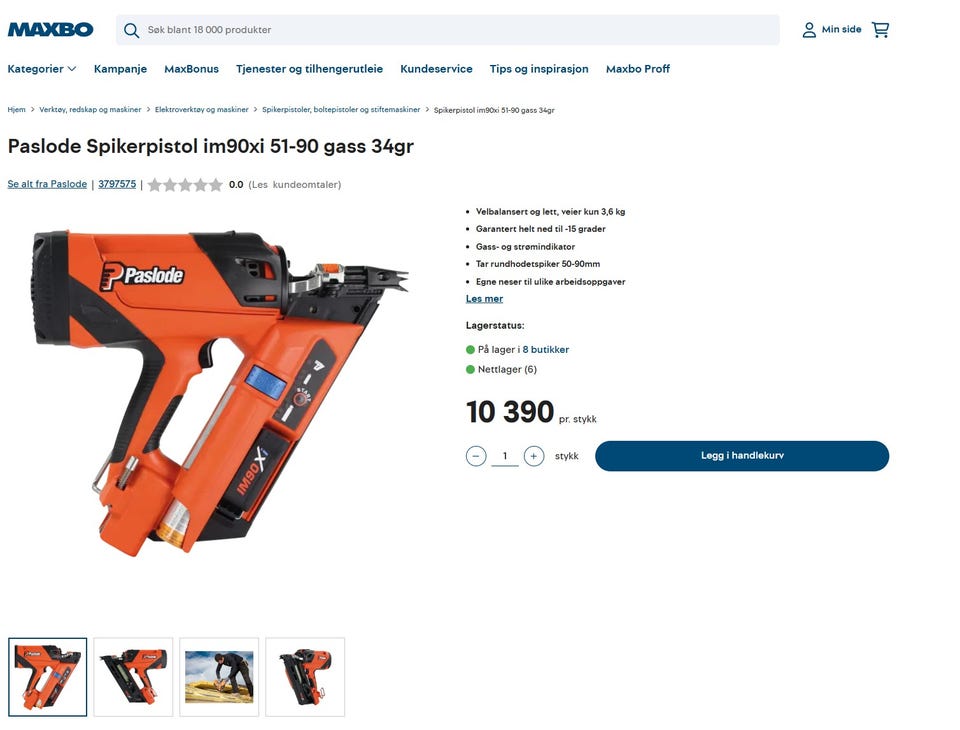Image resolution: width=960 pixels, height=730 pixels.
Task: Click the star rating icons
Action: click(x=185, y=184)
